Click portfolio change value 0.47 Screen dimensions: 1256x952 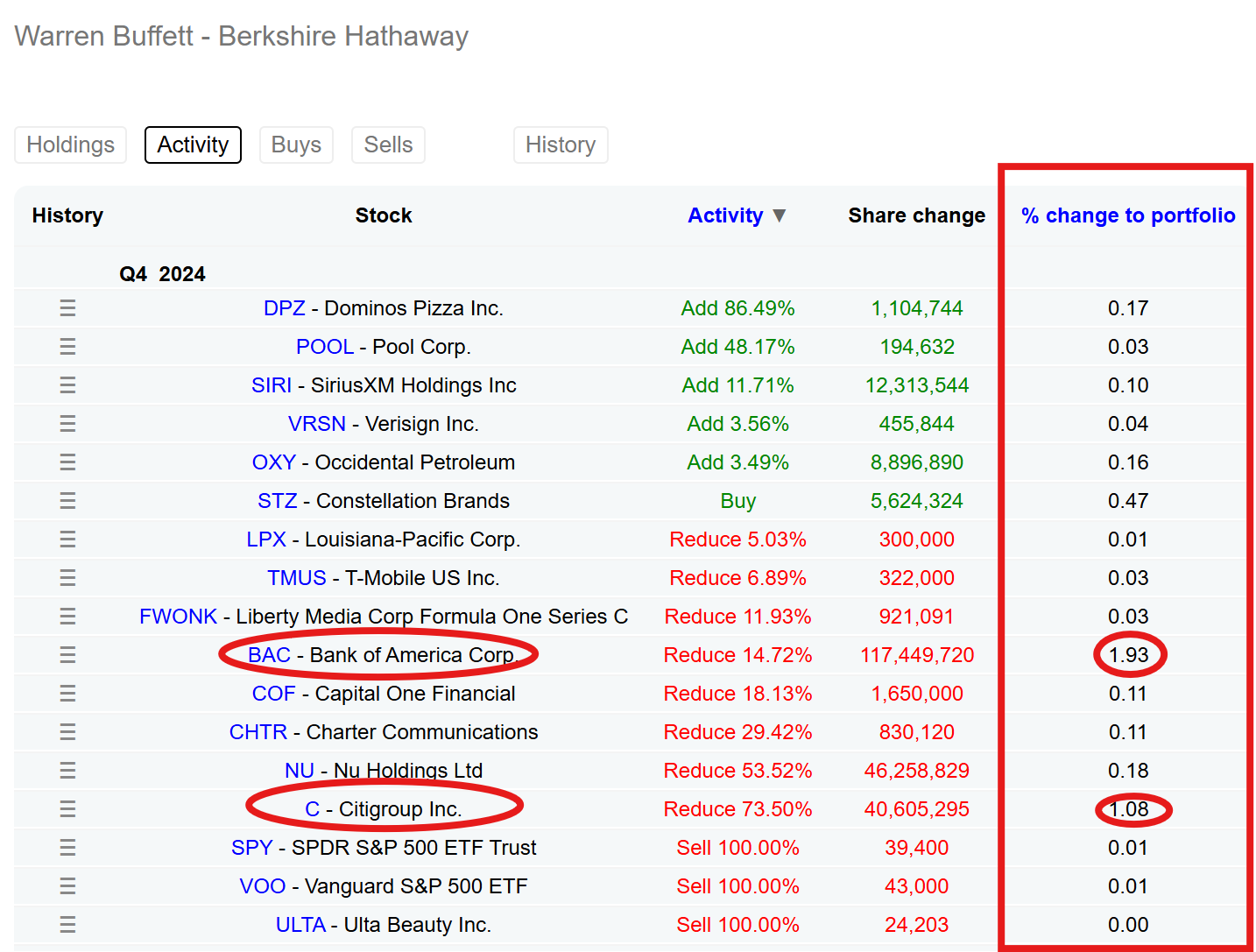coord(1128,501)
